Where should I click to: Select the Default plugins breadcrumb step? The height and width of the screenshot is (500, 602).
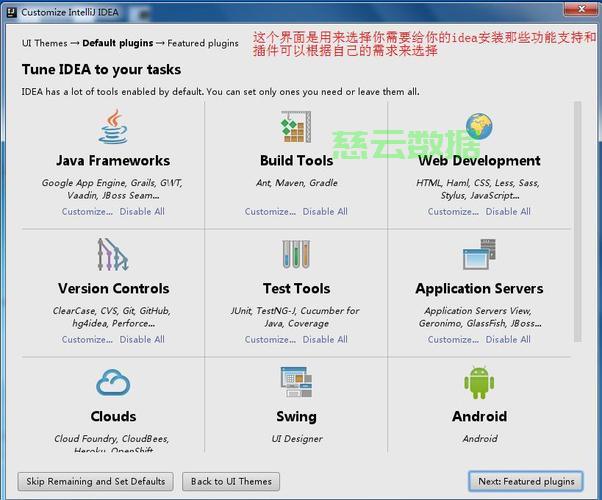117,43
